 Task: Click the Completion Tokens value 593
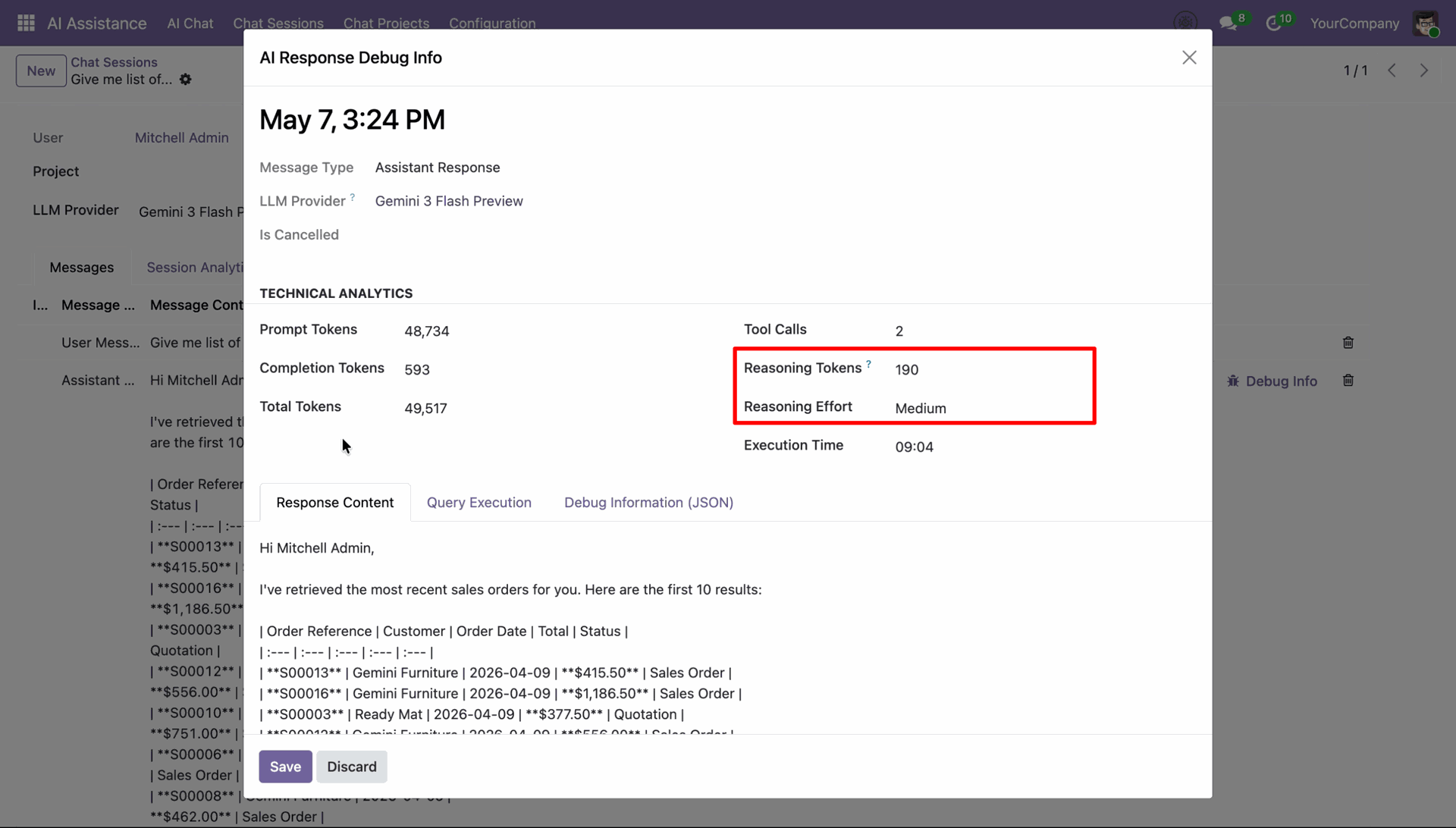417,370
